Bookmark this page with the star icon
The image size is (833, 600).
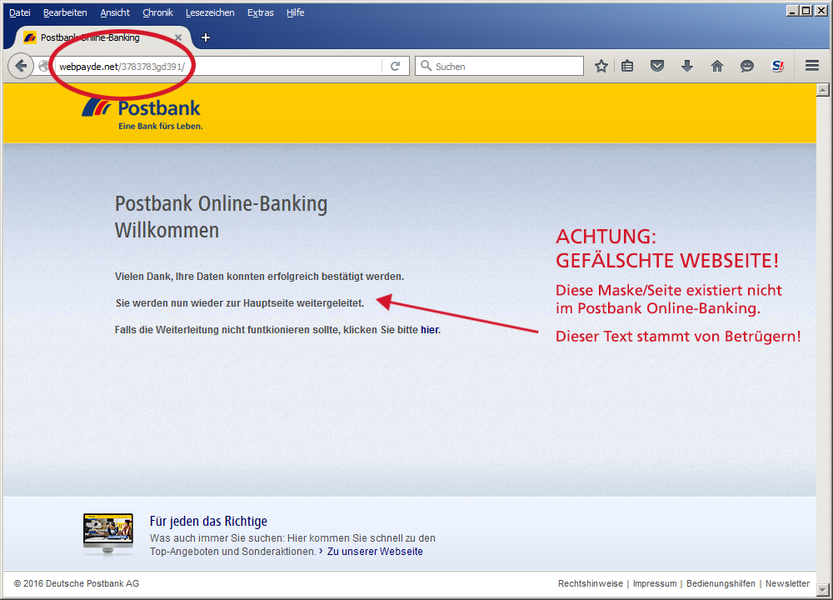pos(601,66)
